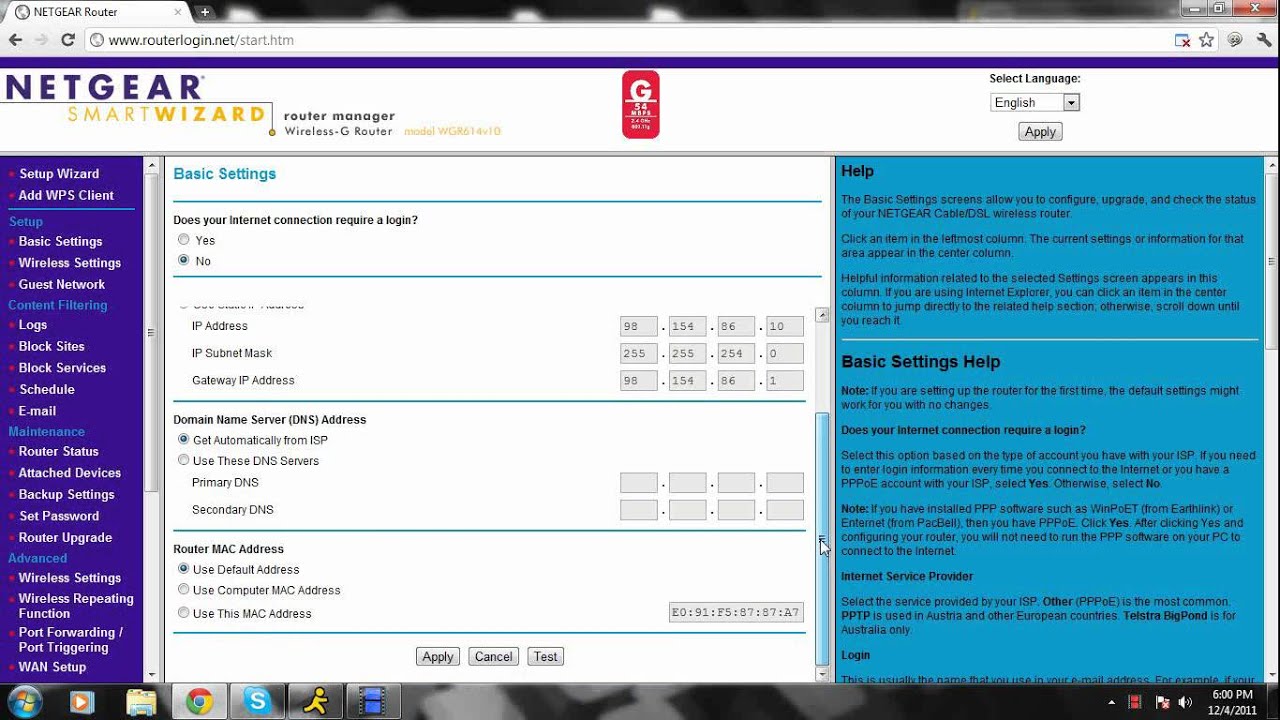Choose Use This MAC Address option
Image resolution: width=1280 pixels, height=720 pixels.
pyautogui.click(x=183, y=613)
